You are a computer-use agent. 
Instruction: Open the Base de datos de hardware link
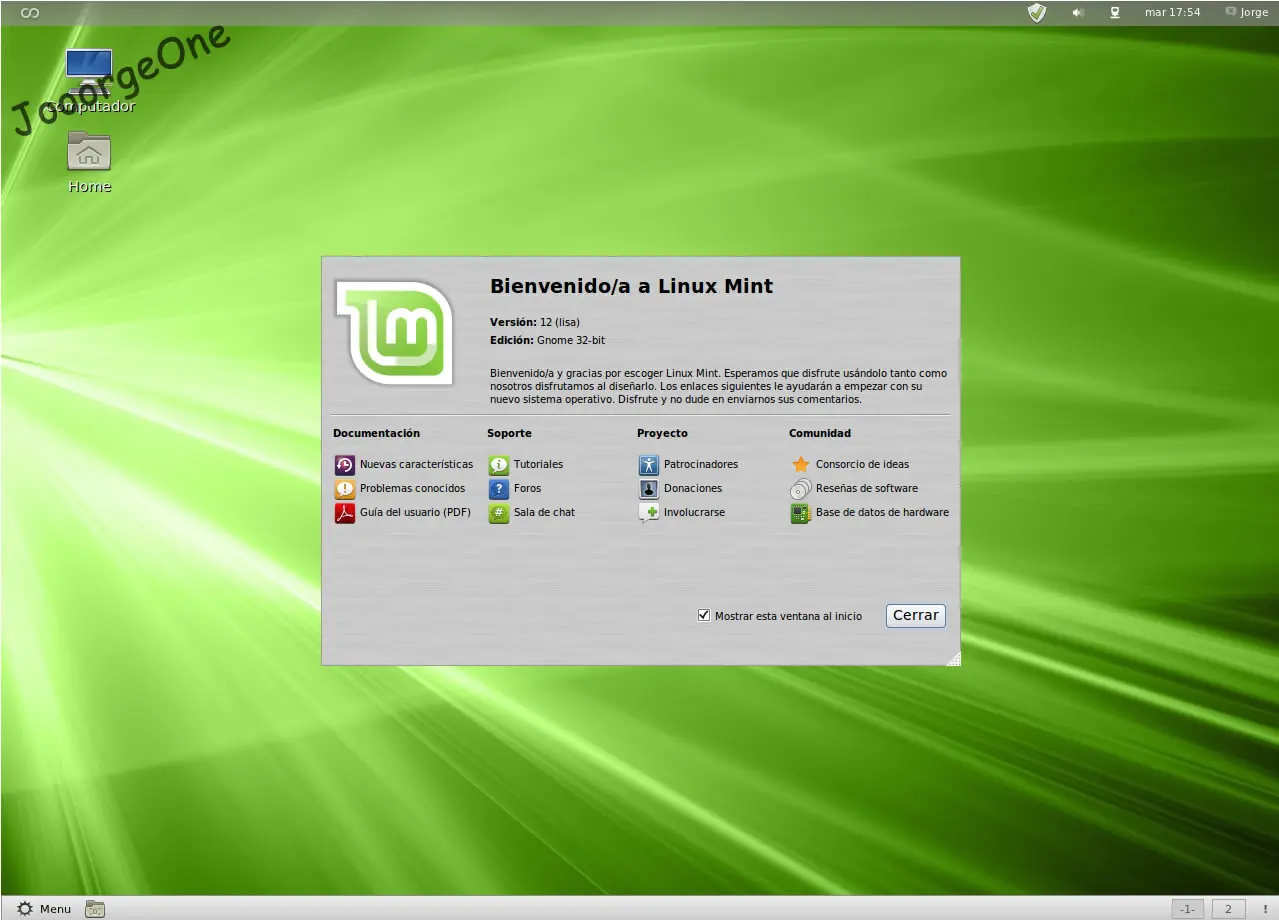pyautogui.click(x=882, y=513)
